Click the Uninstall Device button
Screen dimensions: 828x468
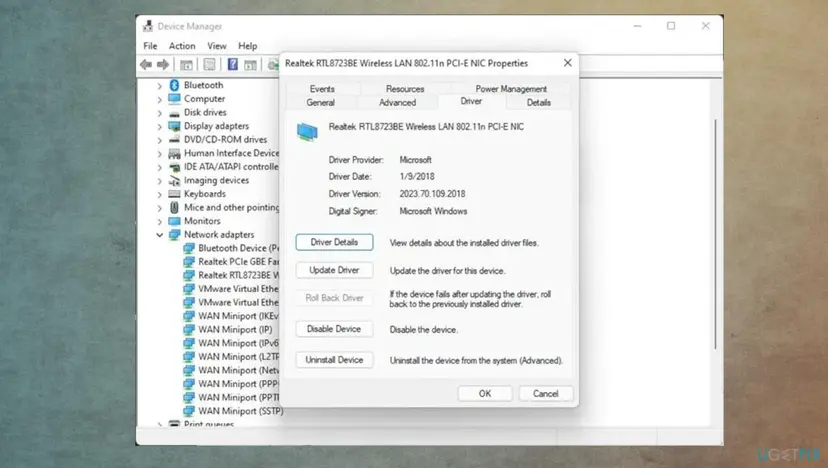(334, 360)
